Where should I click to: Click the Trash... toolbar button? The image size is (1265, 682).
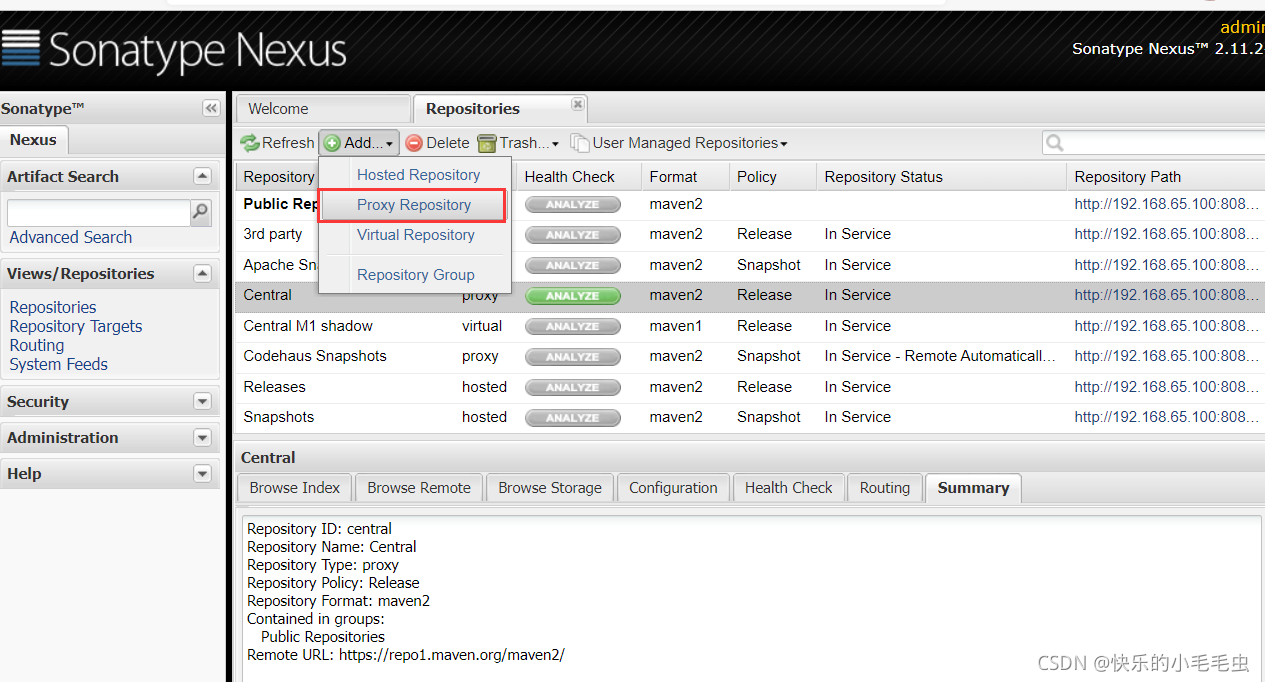pos(519,143)
